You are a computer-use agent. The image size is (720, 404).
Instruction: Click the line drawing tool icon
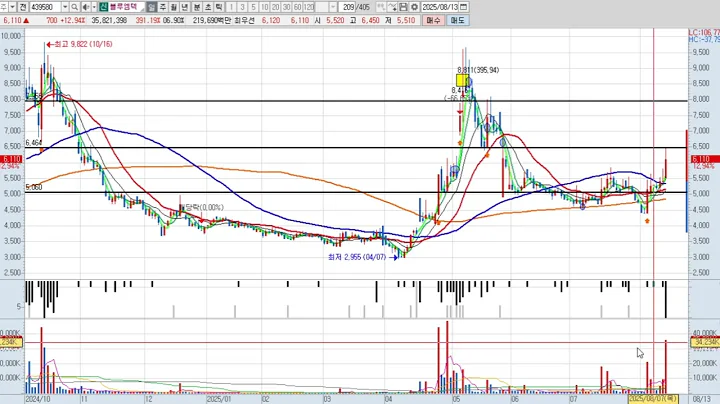click(392, 7)
